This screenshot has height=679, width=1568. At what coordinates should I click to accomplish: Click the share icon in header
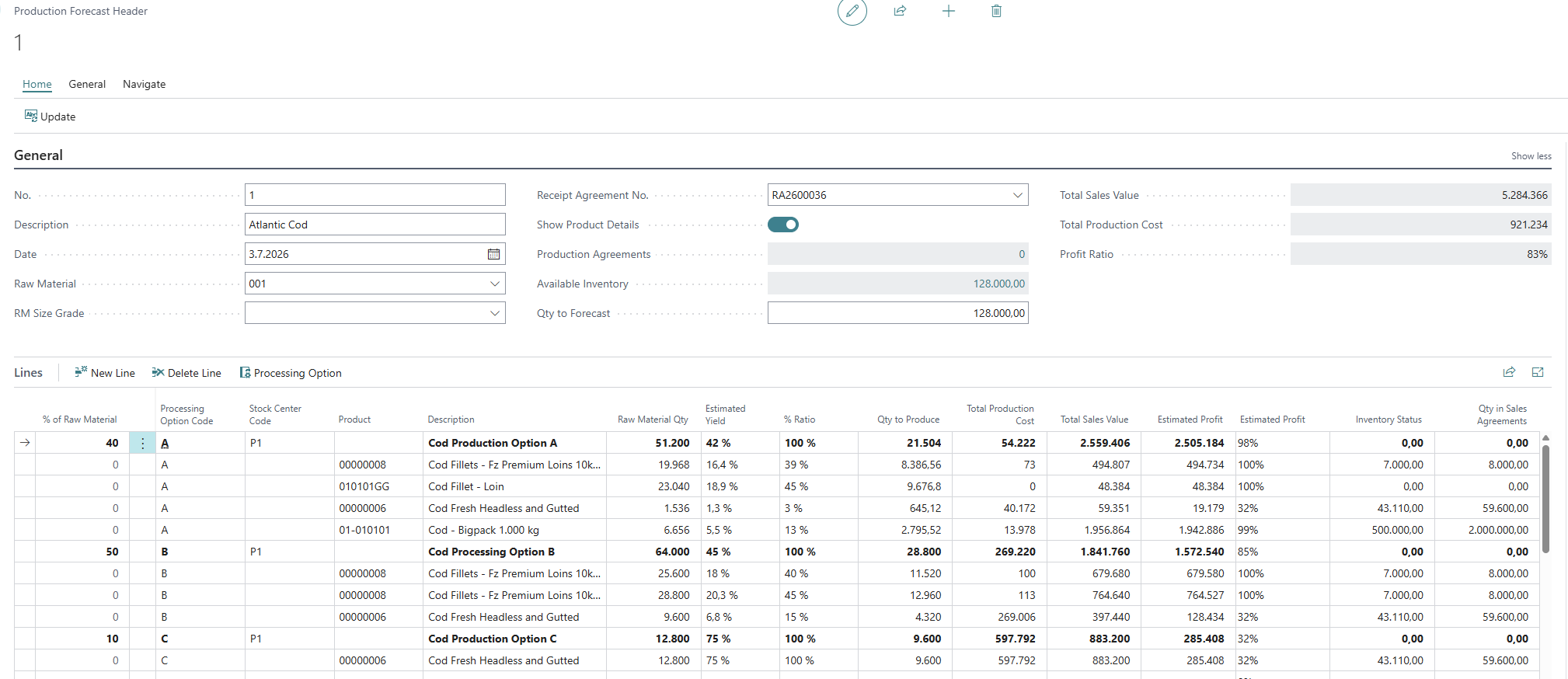[x=900, y=11]
